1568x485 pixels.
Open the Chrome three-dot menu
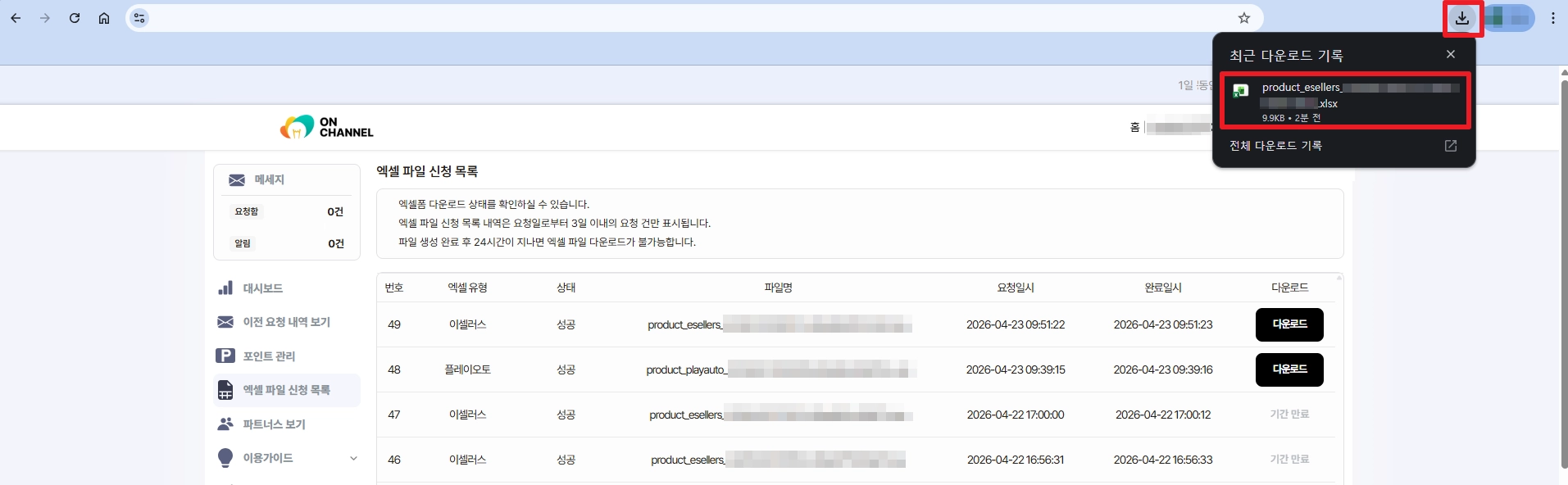point(1553,18)
